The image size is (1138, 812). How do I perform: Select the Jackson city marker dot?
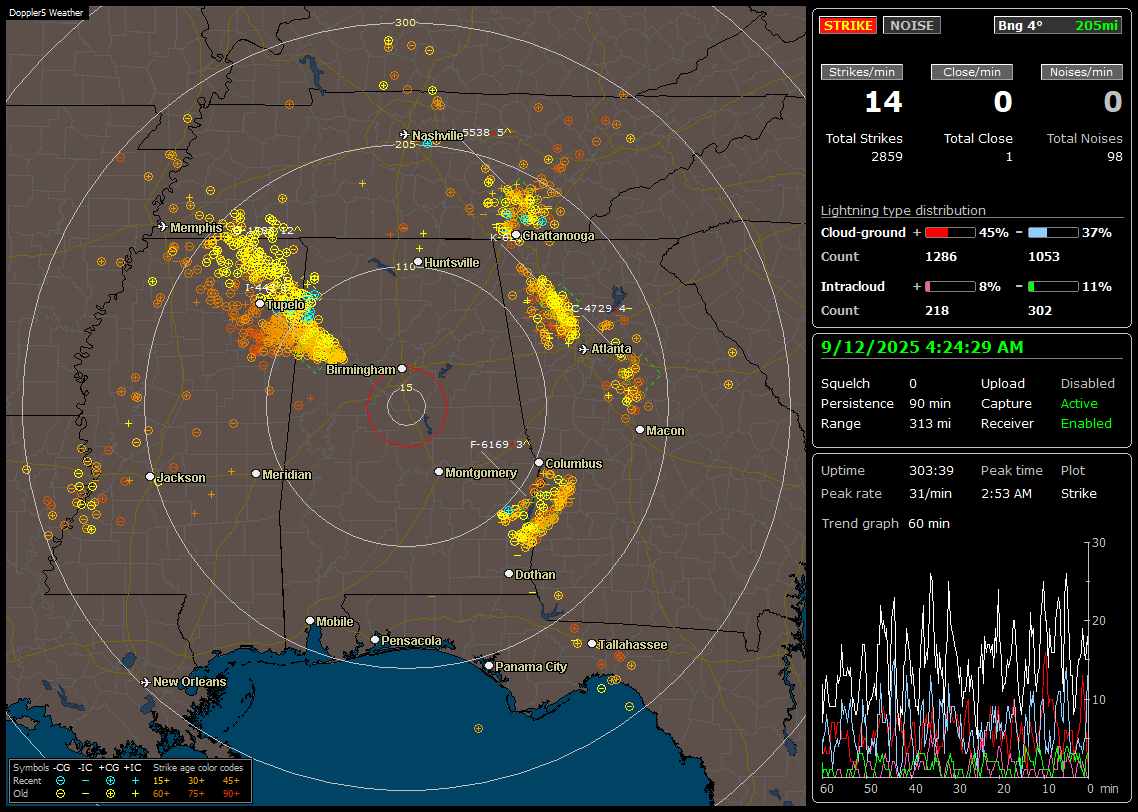(x=150, y=477)
